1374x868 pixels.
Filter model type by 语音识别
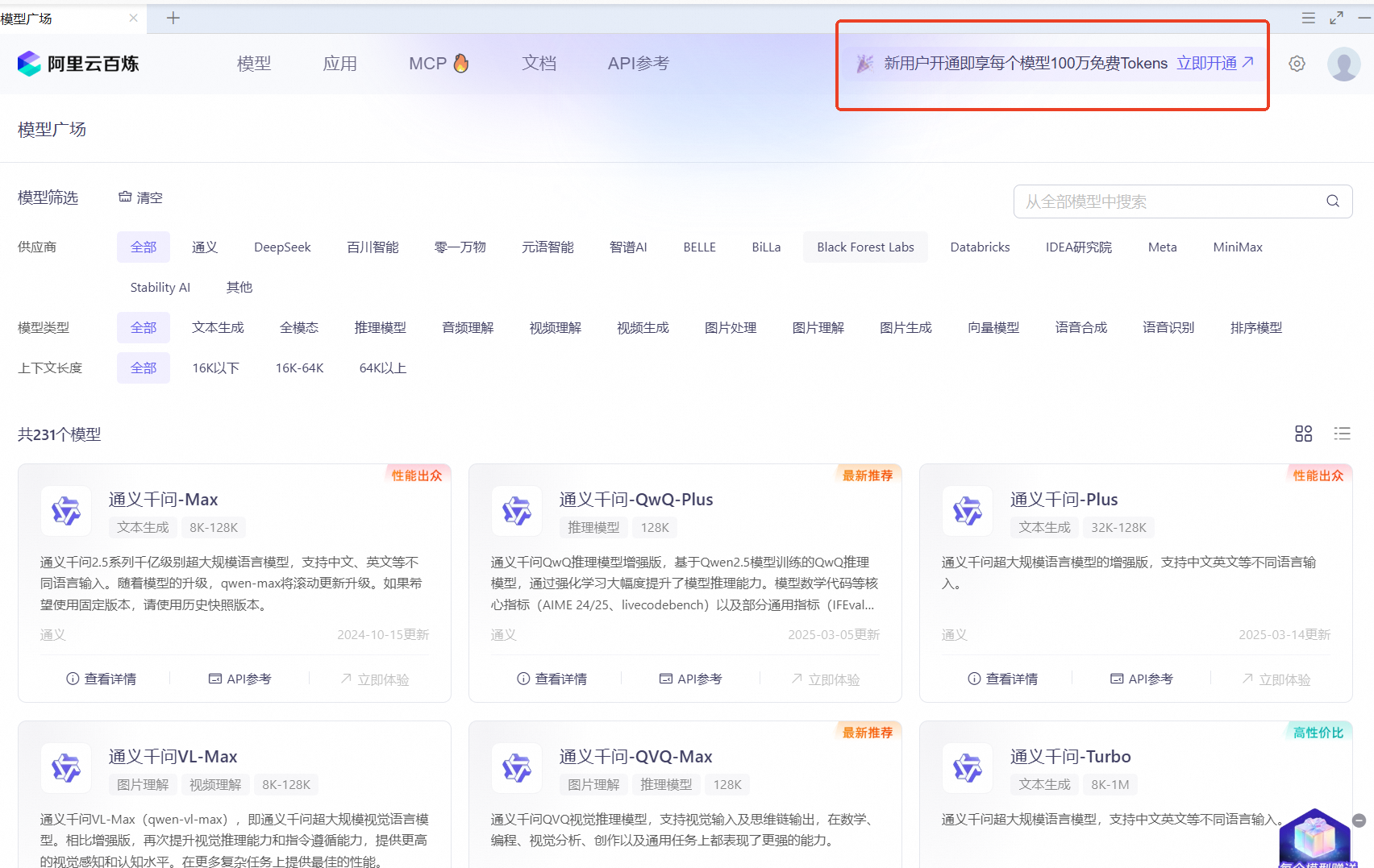point(1168,327)
